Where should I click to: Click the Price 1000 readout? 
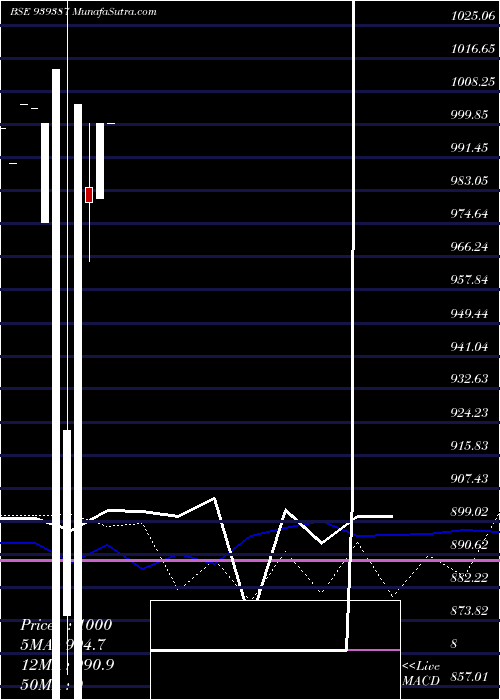(66, 625)
